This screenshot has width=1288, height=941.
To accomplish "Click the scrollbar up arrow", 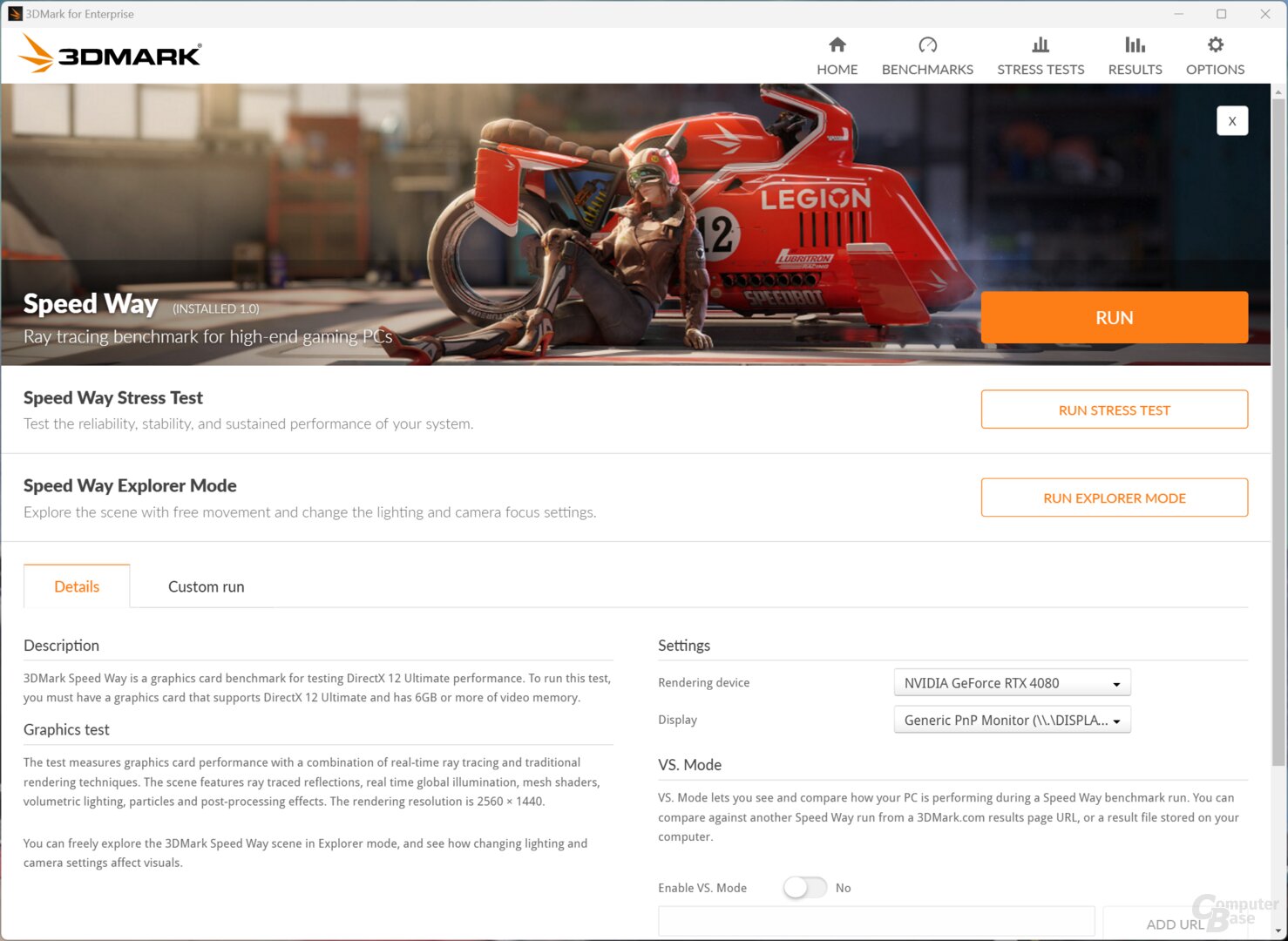I will [x=1278, y=91].
